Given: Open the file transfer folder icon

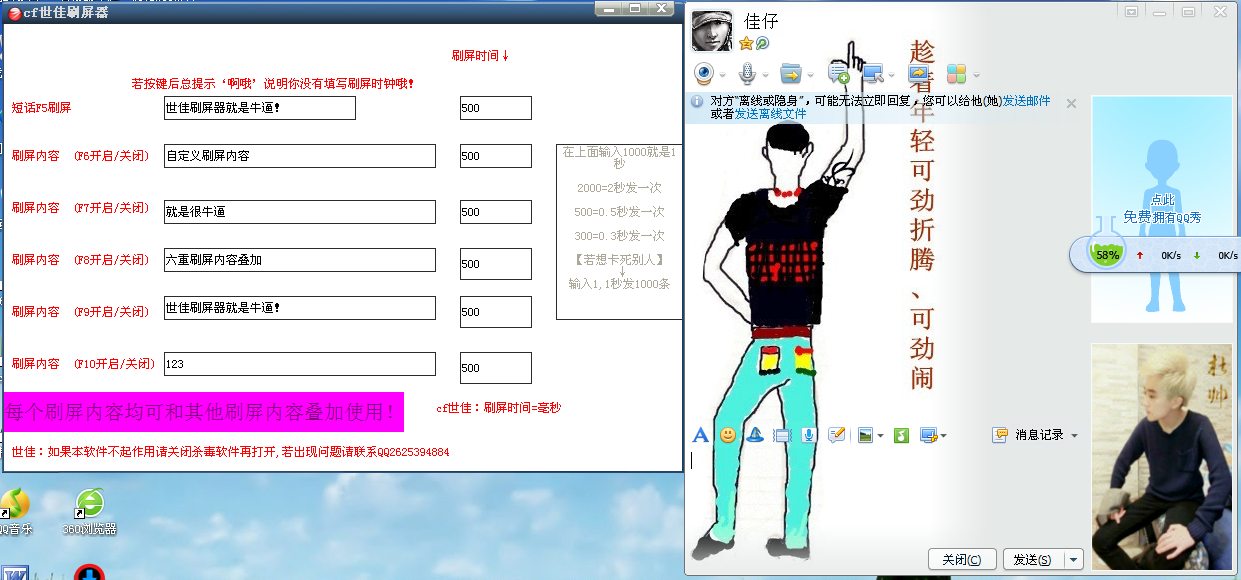Looking at the screenshot, I should (x=791, y=73).
